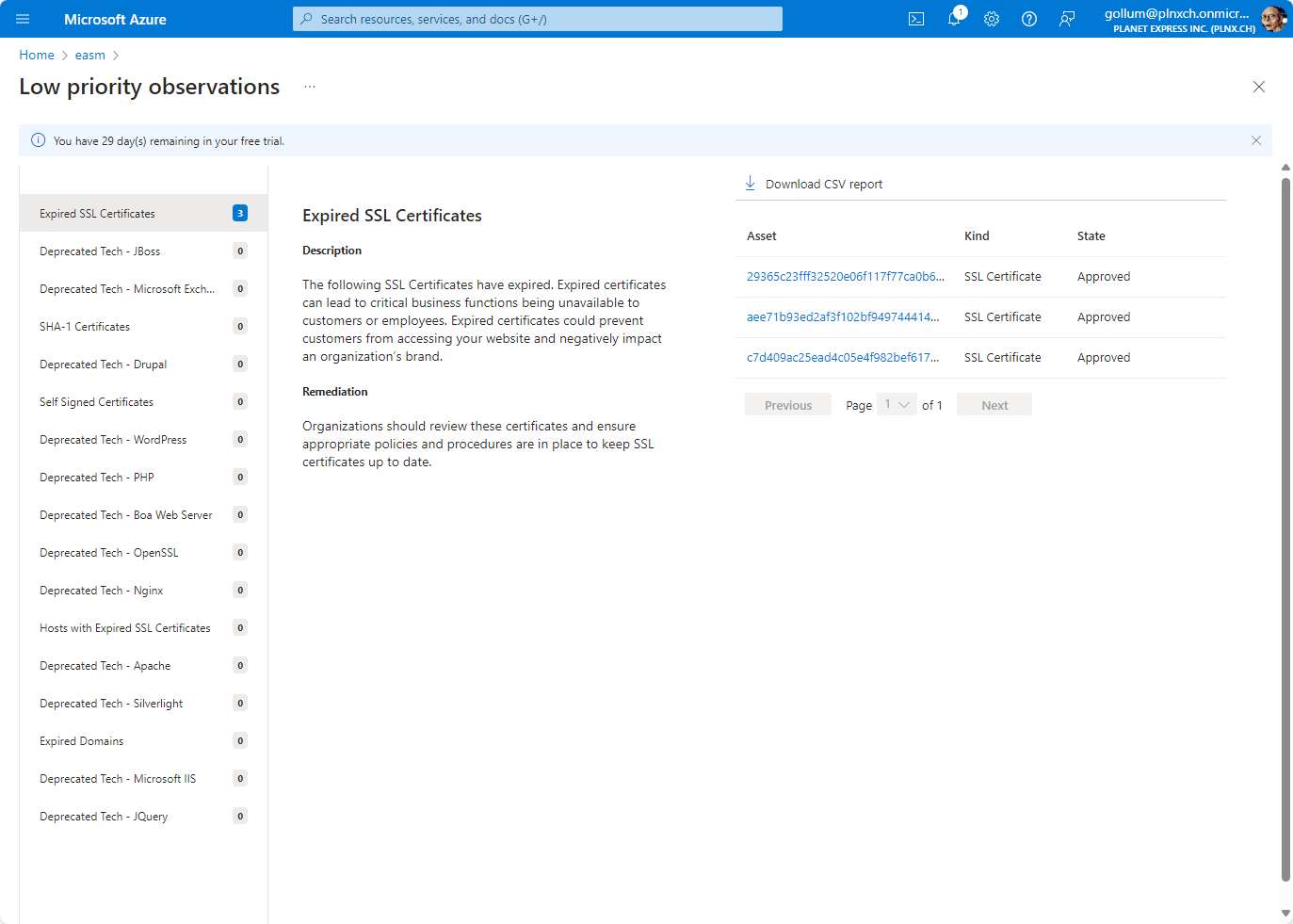Open the portal hamburger menu
This screenshot has height=924, width=1293.
(22, 19)
